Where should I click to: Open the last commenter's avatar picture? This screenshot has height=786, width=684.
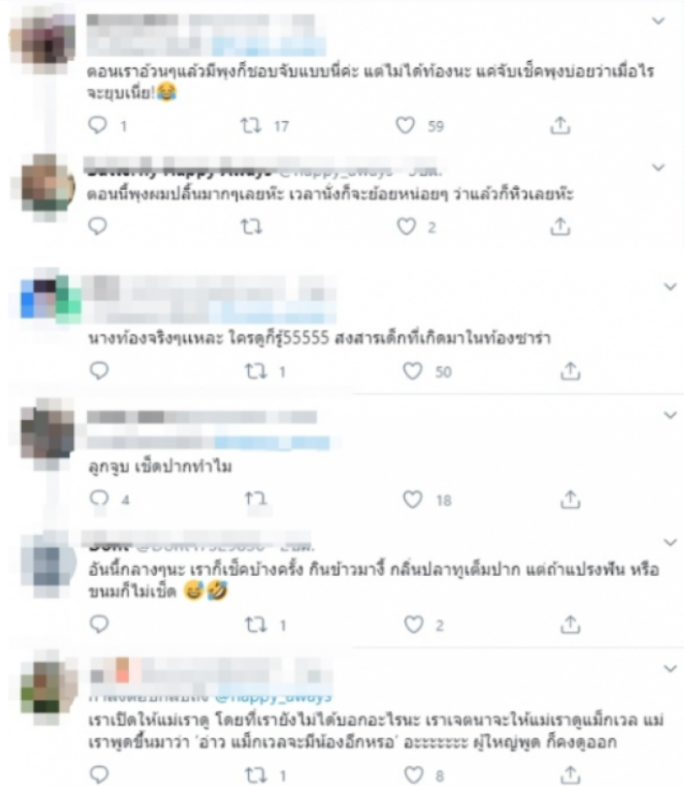point(49,688)
